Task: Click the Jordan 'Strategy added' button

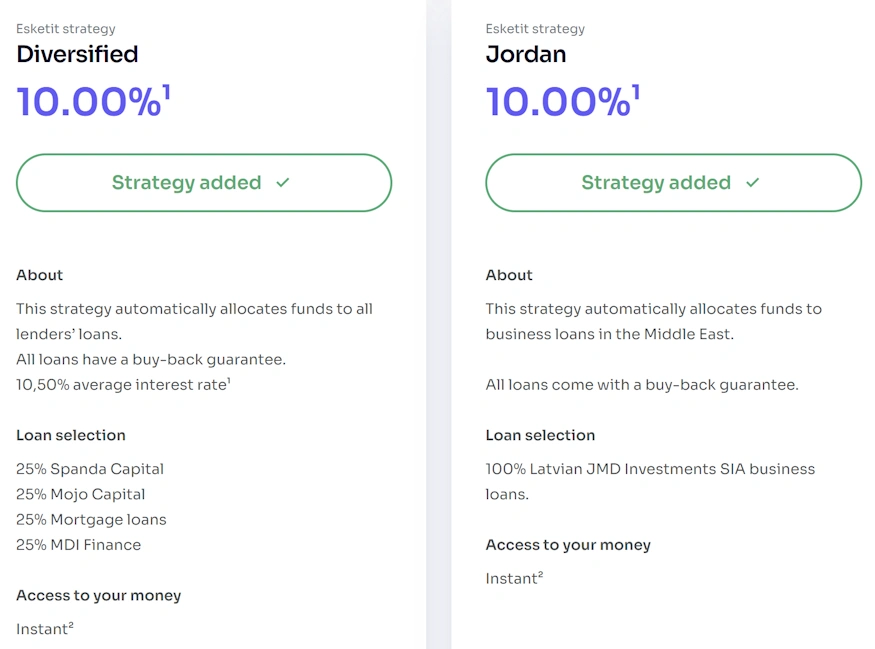Action: (673, 183)
